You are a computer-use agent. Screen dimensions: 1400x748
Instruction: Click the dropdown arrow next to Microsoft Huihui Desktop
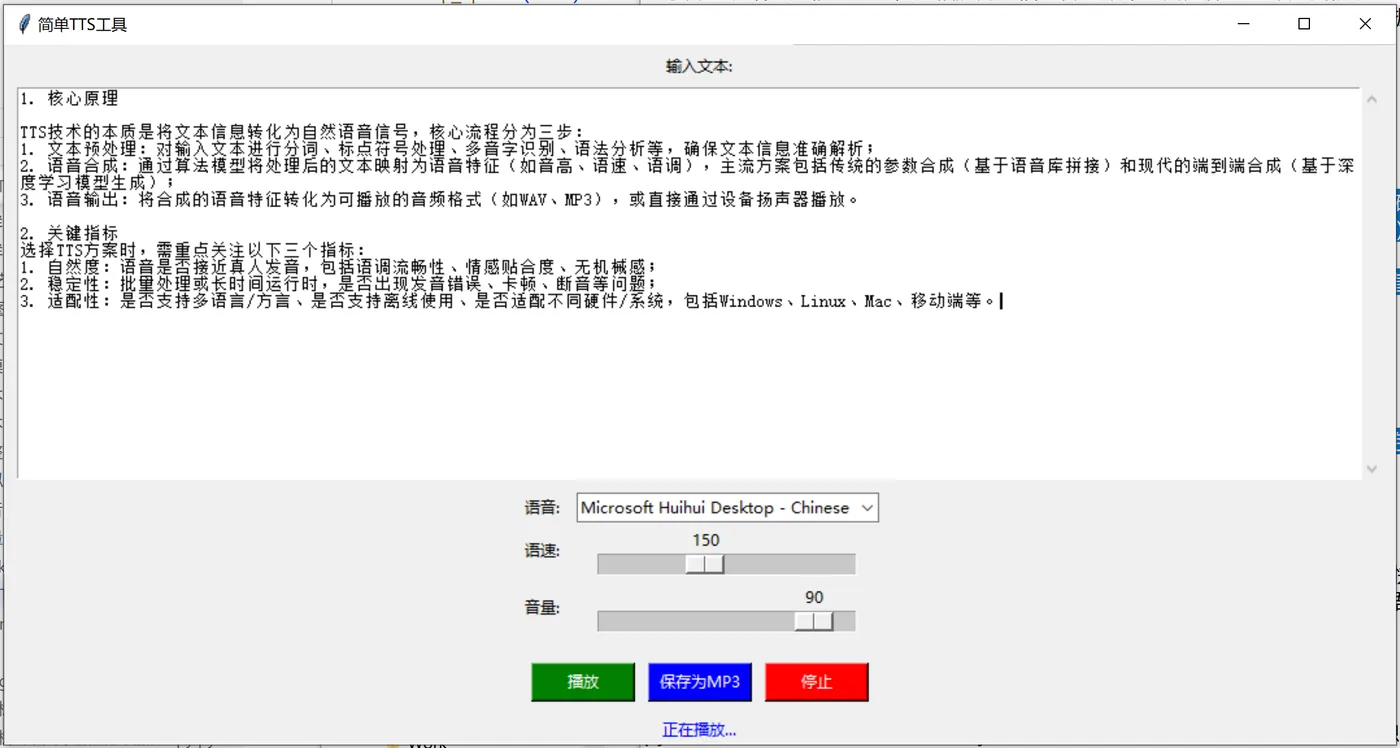point(866,508)
